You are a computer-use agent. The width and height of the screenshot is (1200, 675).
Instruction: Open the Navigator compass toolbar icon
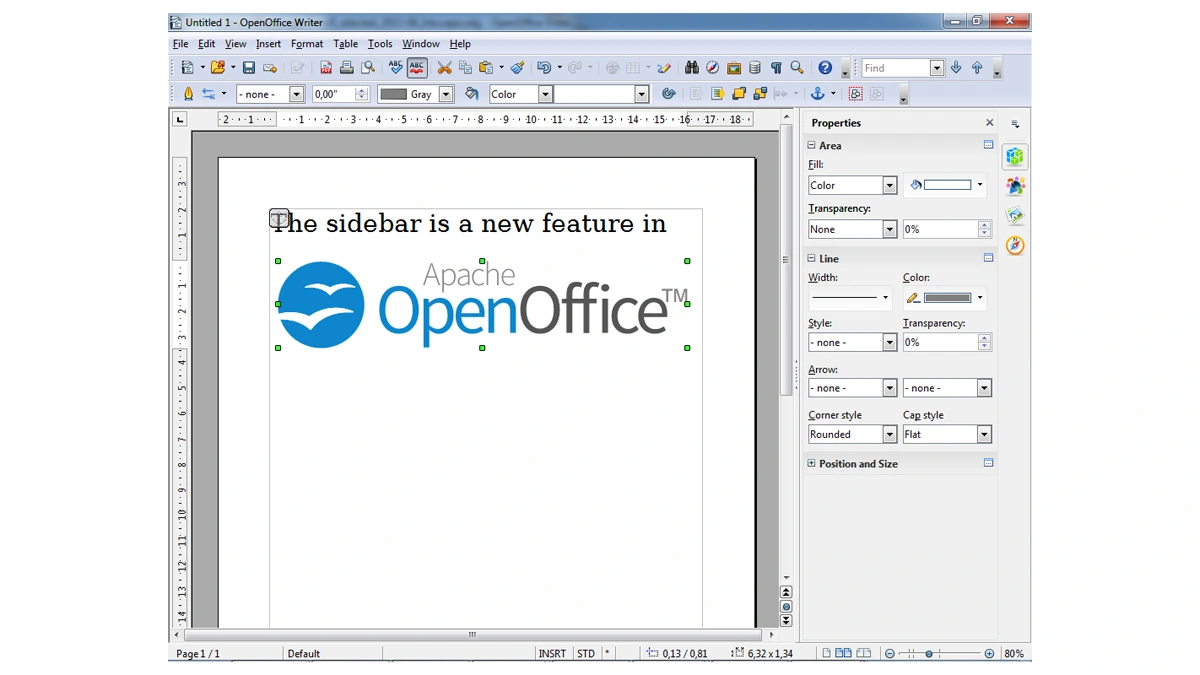click(x=712, y=68)
